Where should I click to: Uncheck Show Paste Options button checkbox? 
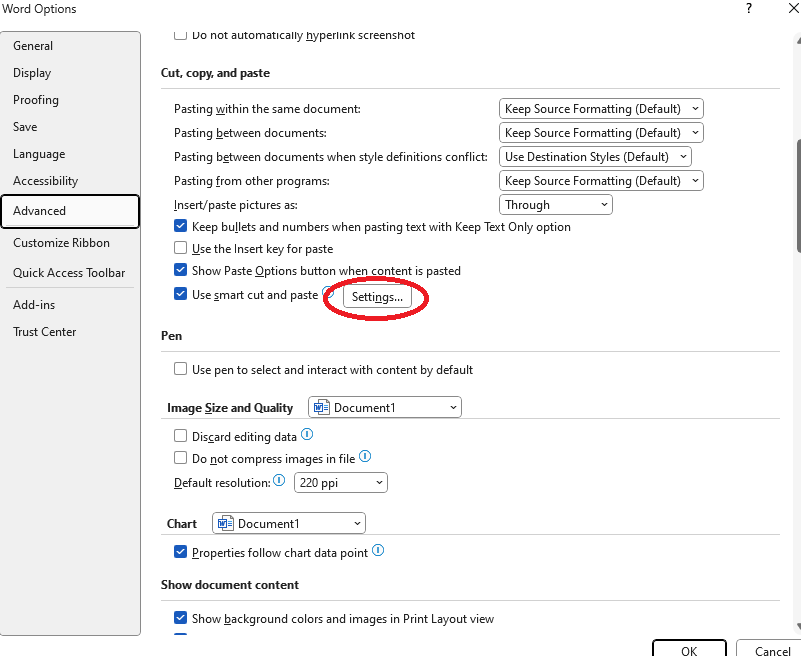pyautogui.click(x=180, y=270)
